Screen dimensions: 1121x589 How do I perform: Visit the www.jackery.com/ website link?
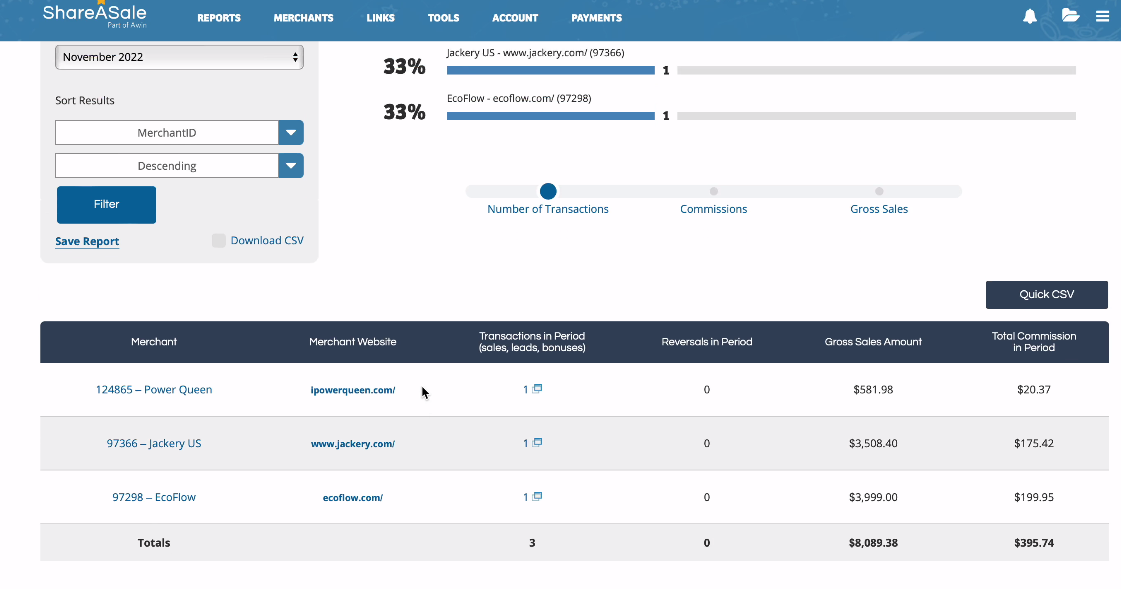[x=352, y=444]
